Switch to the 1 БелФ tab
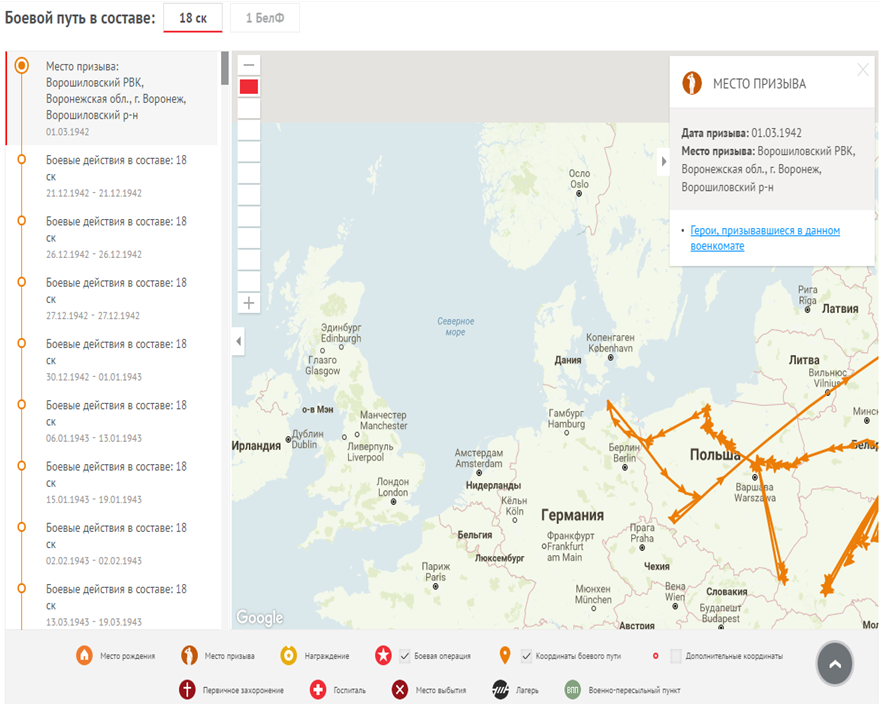Screen dimensions: 881x705 (264, 18)
